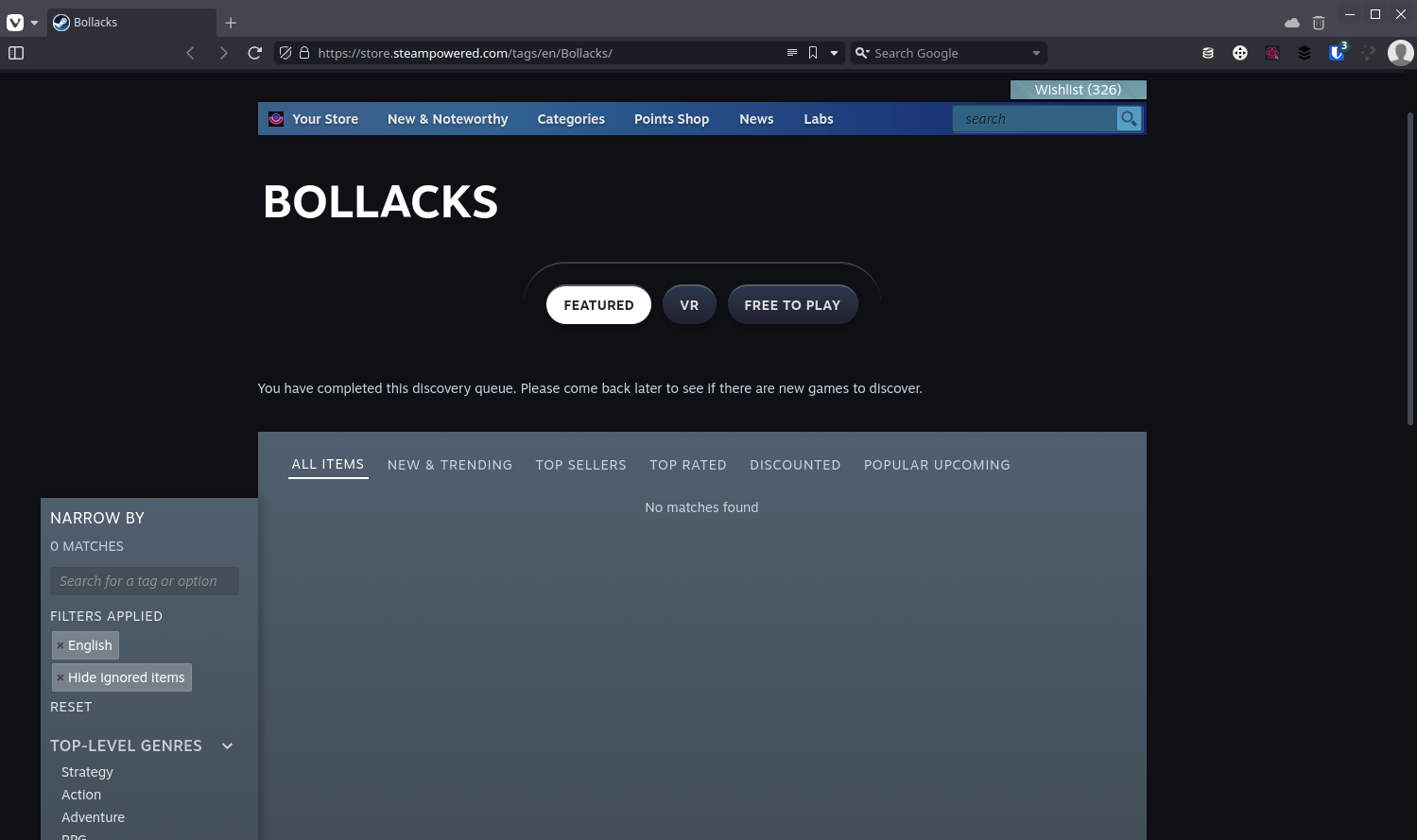Remove the English filter
The height and width of the screenshot is (840, 1417).
(x=60, y=645)
